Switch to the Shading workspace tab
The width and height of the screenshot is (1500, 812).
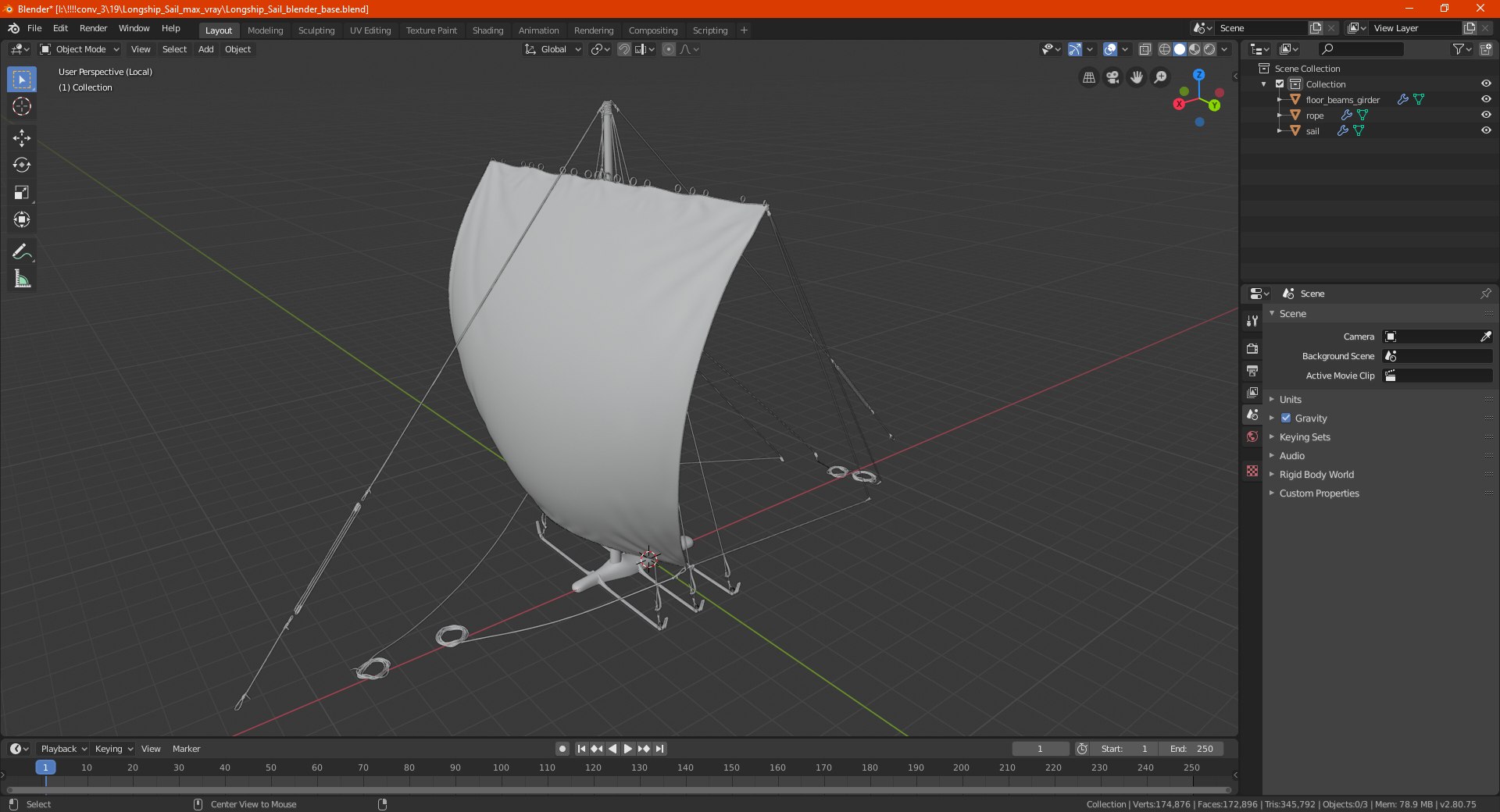click(x=487, y=30)
